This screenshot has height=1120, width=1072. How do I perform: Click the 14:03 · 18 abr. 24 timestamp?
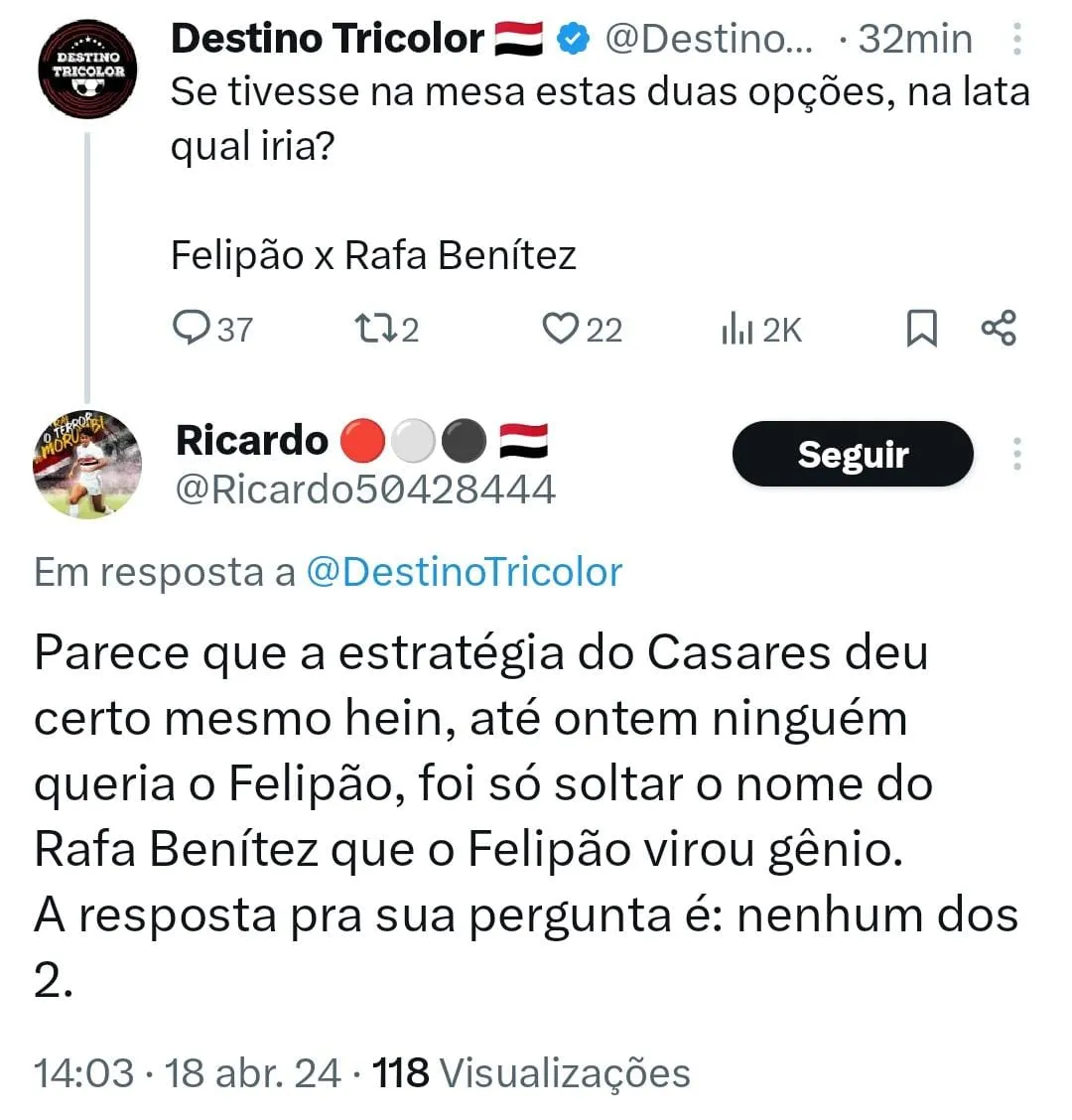188,1073
